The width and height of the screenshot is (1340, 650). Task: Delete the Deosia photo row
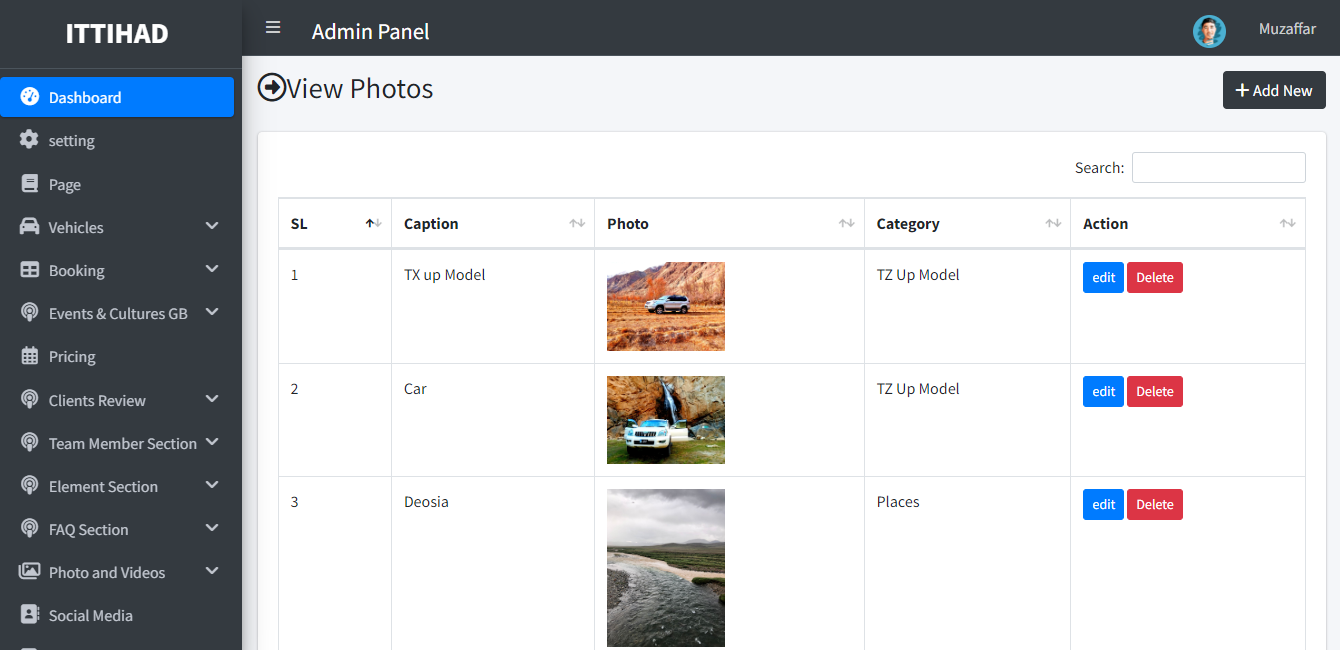(x=1155, y=504)
